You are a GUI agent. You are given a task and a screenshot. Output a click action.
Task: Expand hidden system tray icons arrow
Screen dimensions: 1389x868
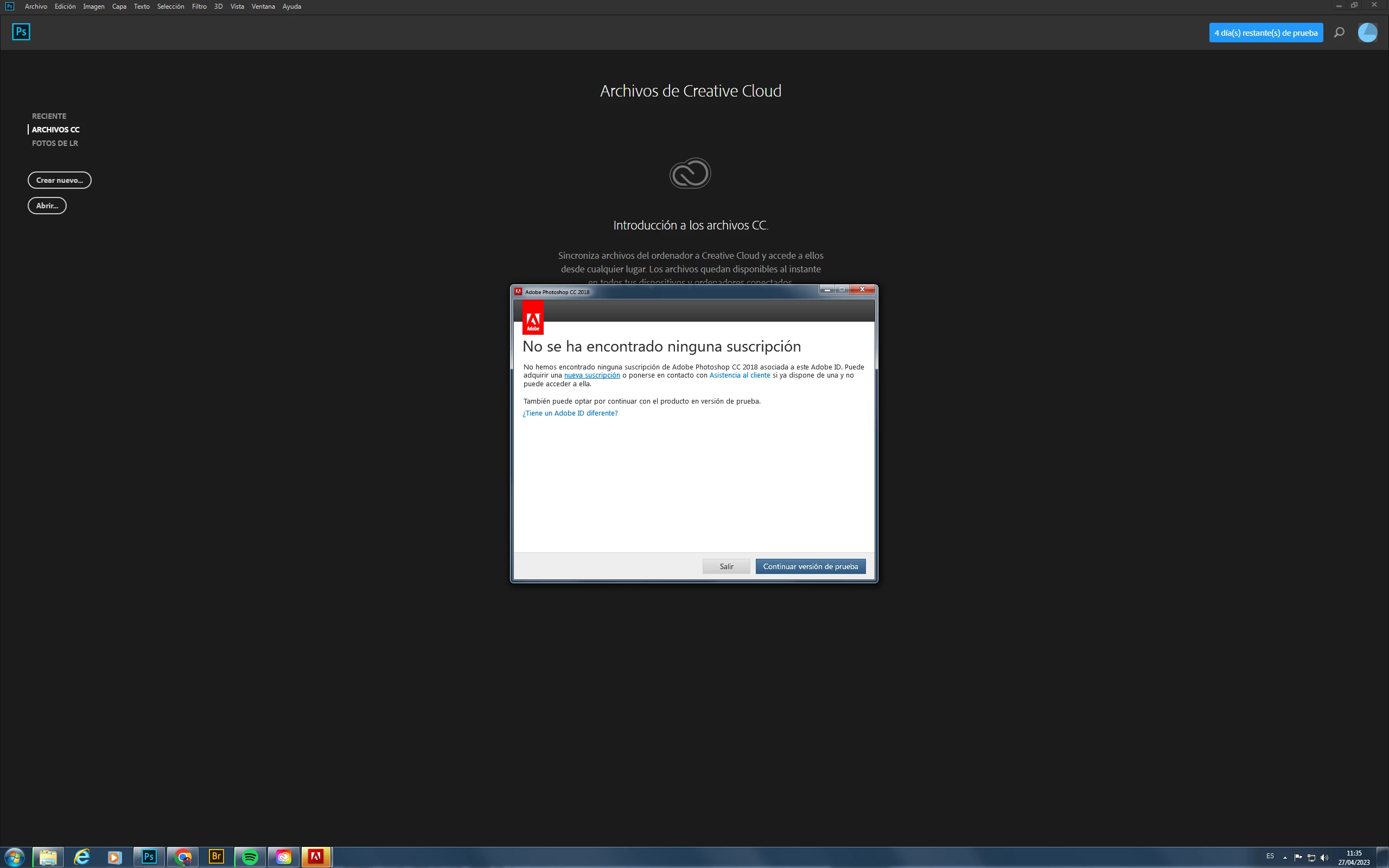1284,858
